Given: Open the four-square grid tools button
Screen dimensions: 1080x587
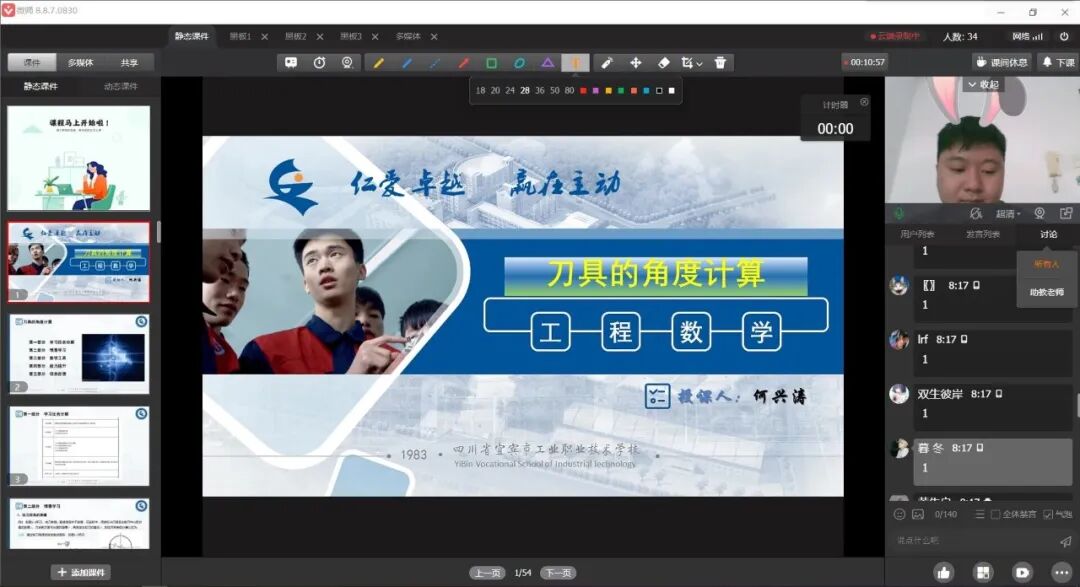Looking at the screenshot, I should click(983, 572).
